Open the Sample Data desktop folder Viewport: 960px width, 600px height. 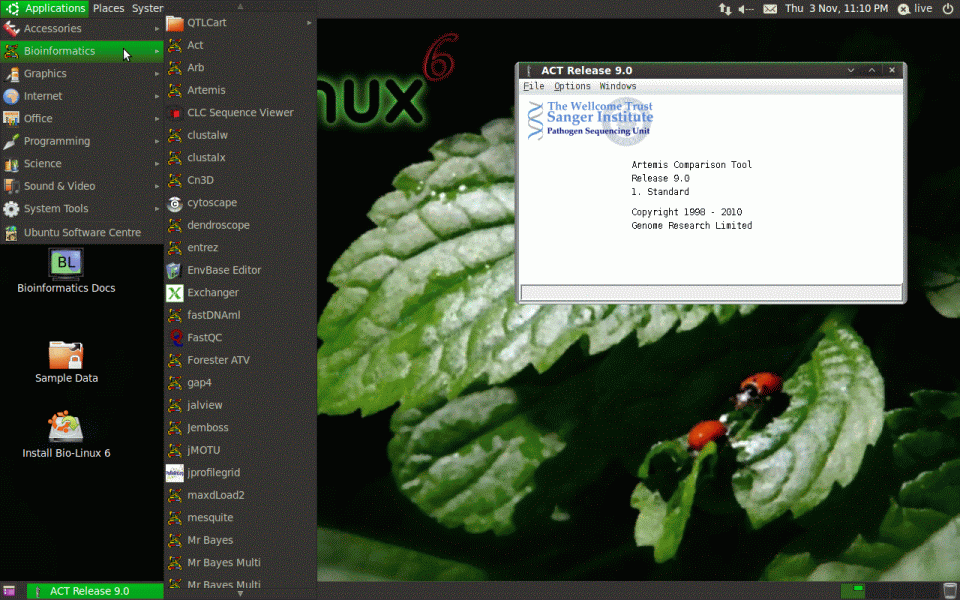tap(66, 360)
